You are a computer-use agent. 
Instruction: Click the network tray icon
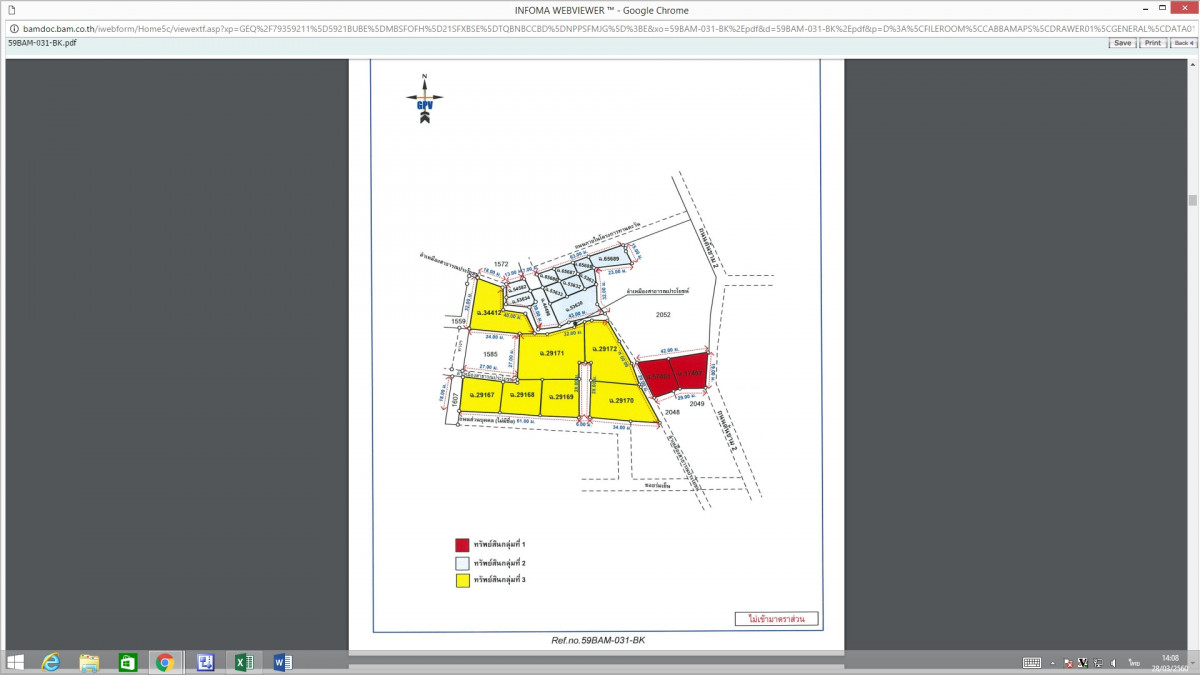tap(1098, 663)
